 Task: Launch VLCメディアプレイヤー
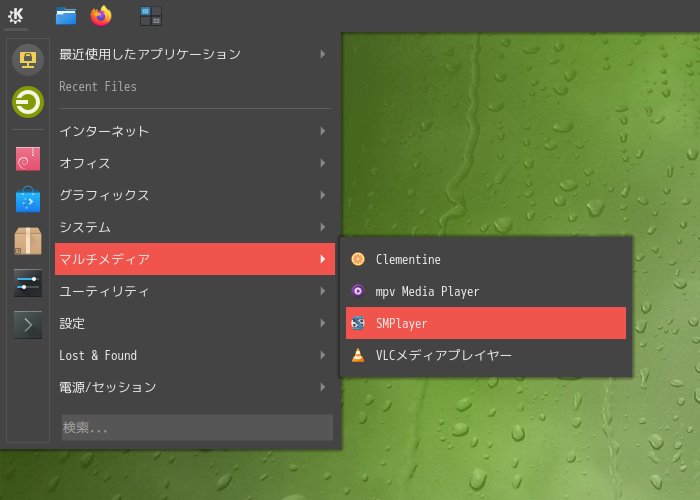[486, 355]
